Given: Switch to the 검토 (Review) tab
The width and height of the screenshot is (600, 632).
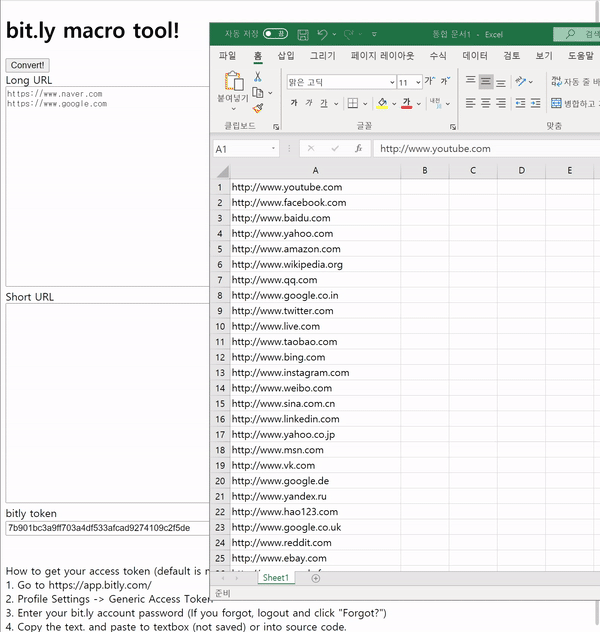Looking at the screenshot, I should (x=512, y=56).
